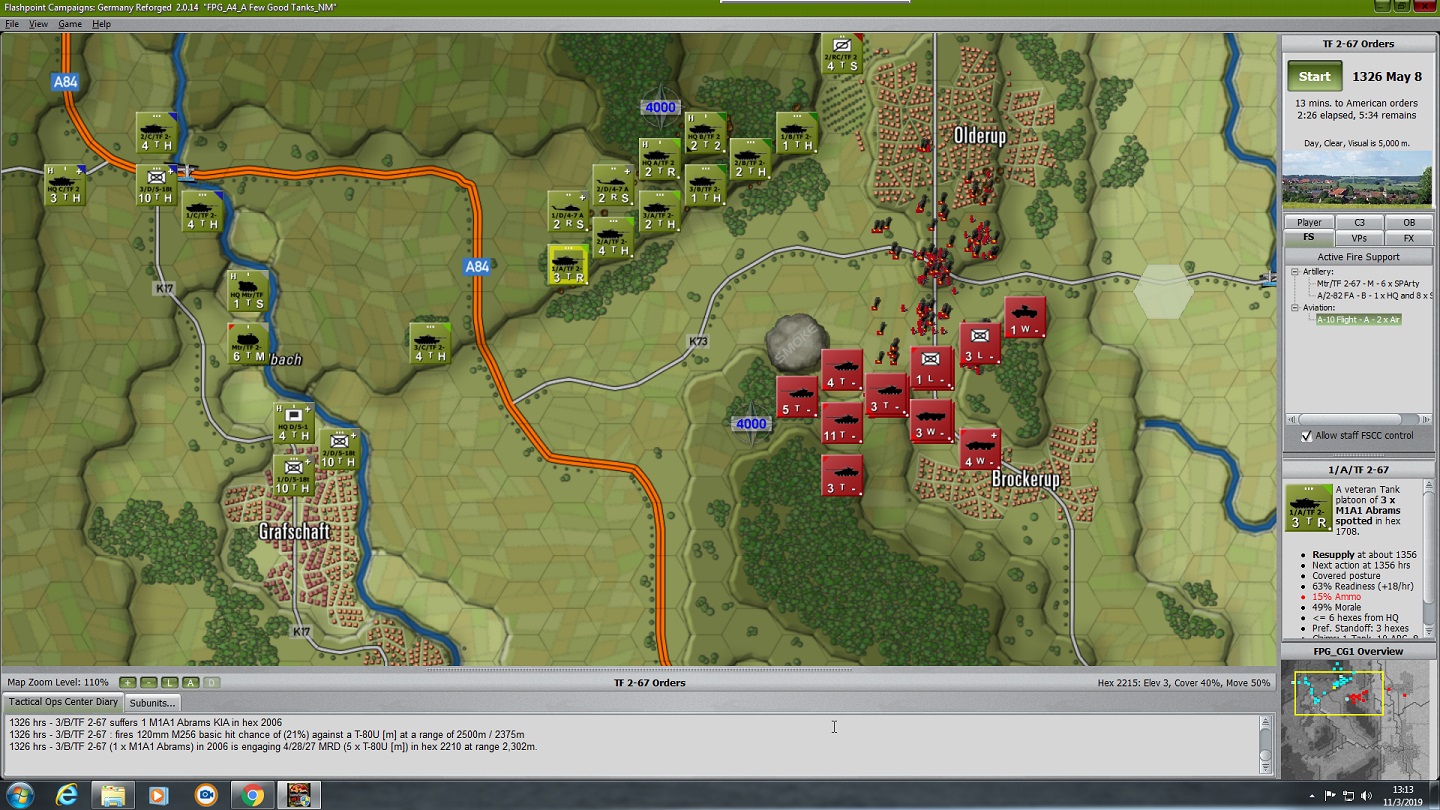Zoom out map with the - button
The image size is (1440, 810).
click(149, 682)
